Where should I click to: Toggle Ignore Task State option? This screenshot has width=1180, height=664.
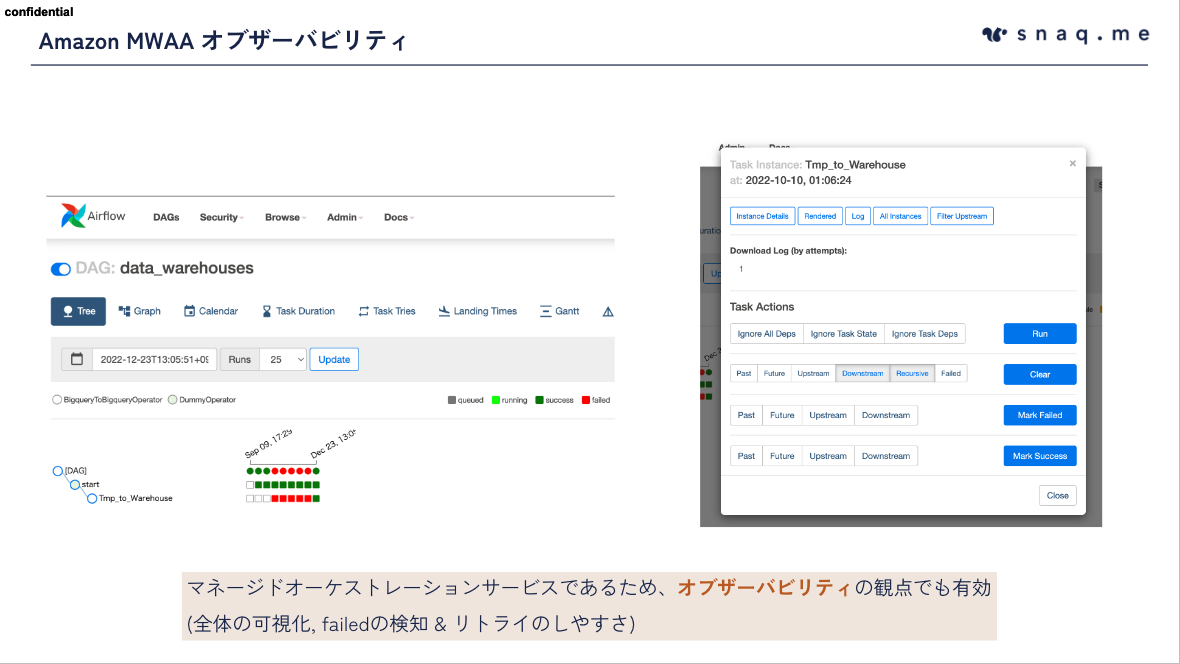pos(844,334)
